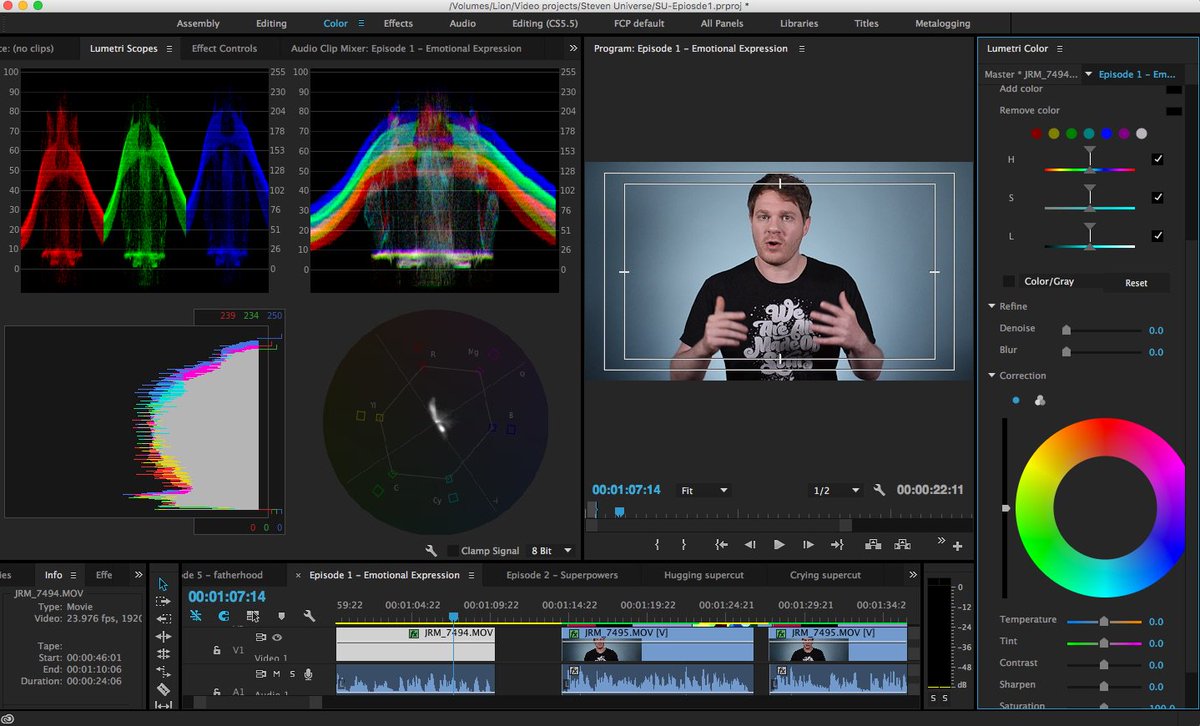Viewport: 1200px width, 726px height.
Task: Toggle Linked Selection in timeline
Action: pos(253,617)
